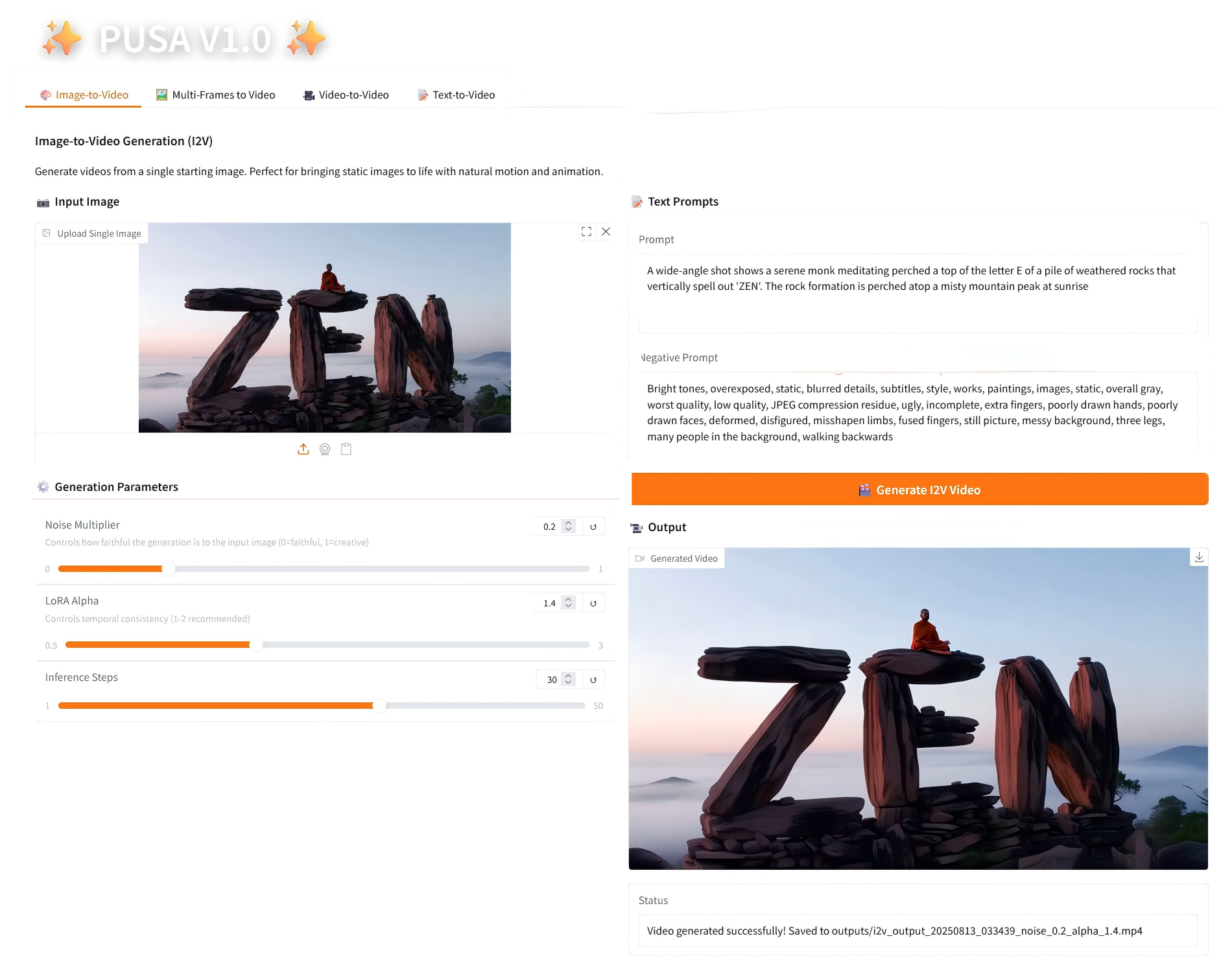Switch to Text-to-Video tab
The width and height of the screenshot is (1232, 967).
[x=456, y=95]
